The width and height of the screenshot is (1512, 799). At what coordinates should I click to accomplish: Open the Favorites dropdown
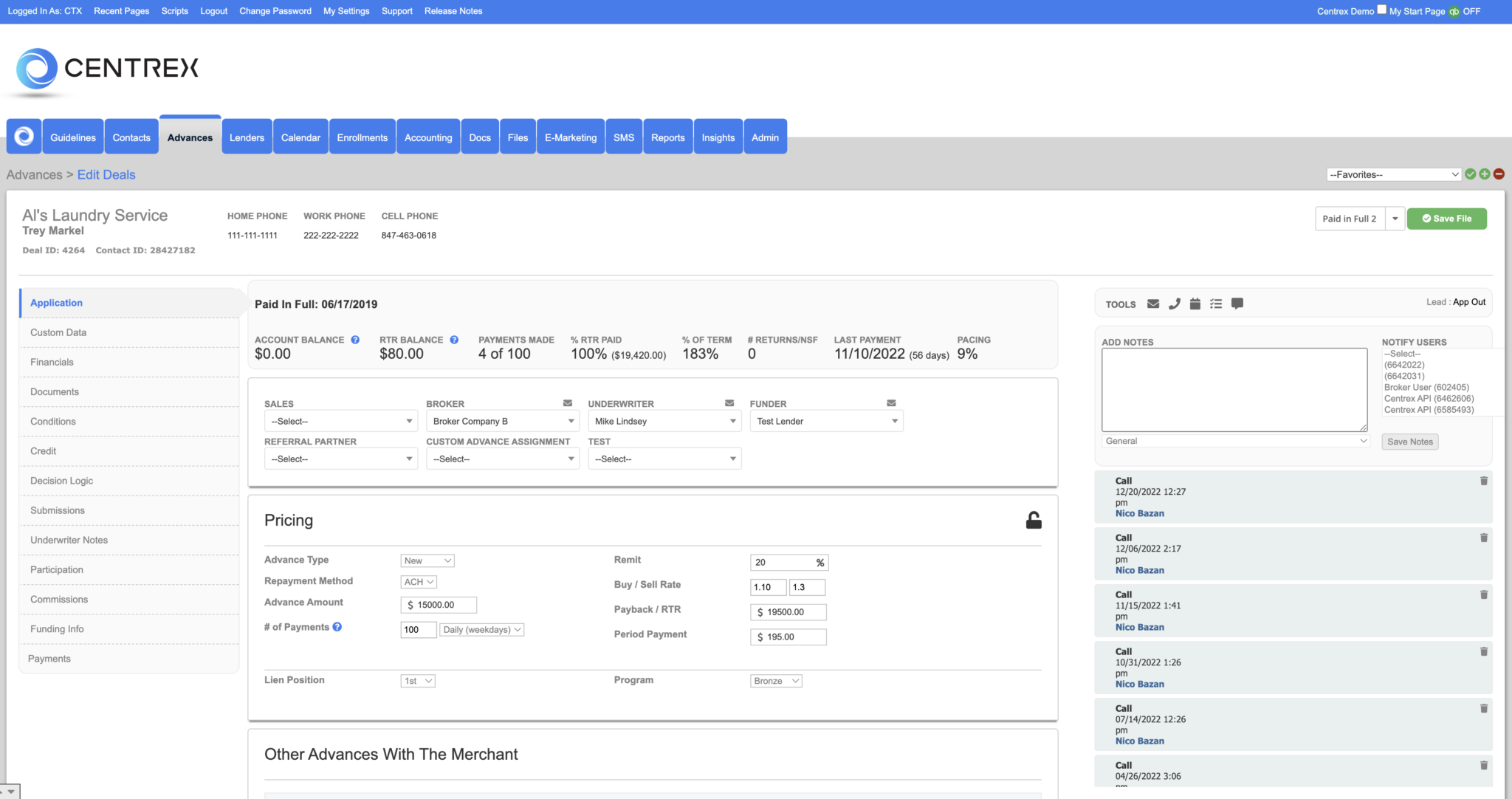[x=1392, y=174]
